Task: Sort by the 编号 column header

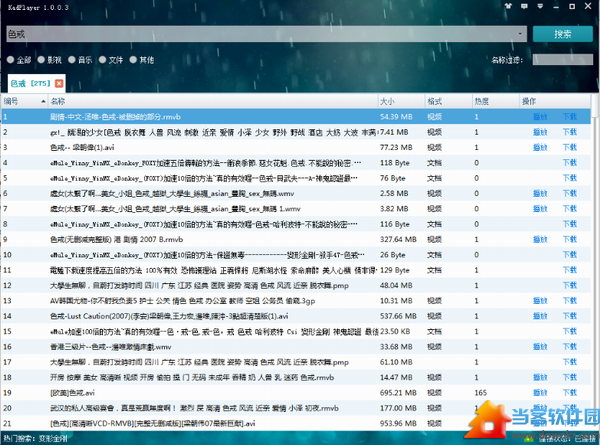Action: click(24, 101)
